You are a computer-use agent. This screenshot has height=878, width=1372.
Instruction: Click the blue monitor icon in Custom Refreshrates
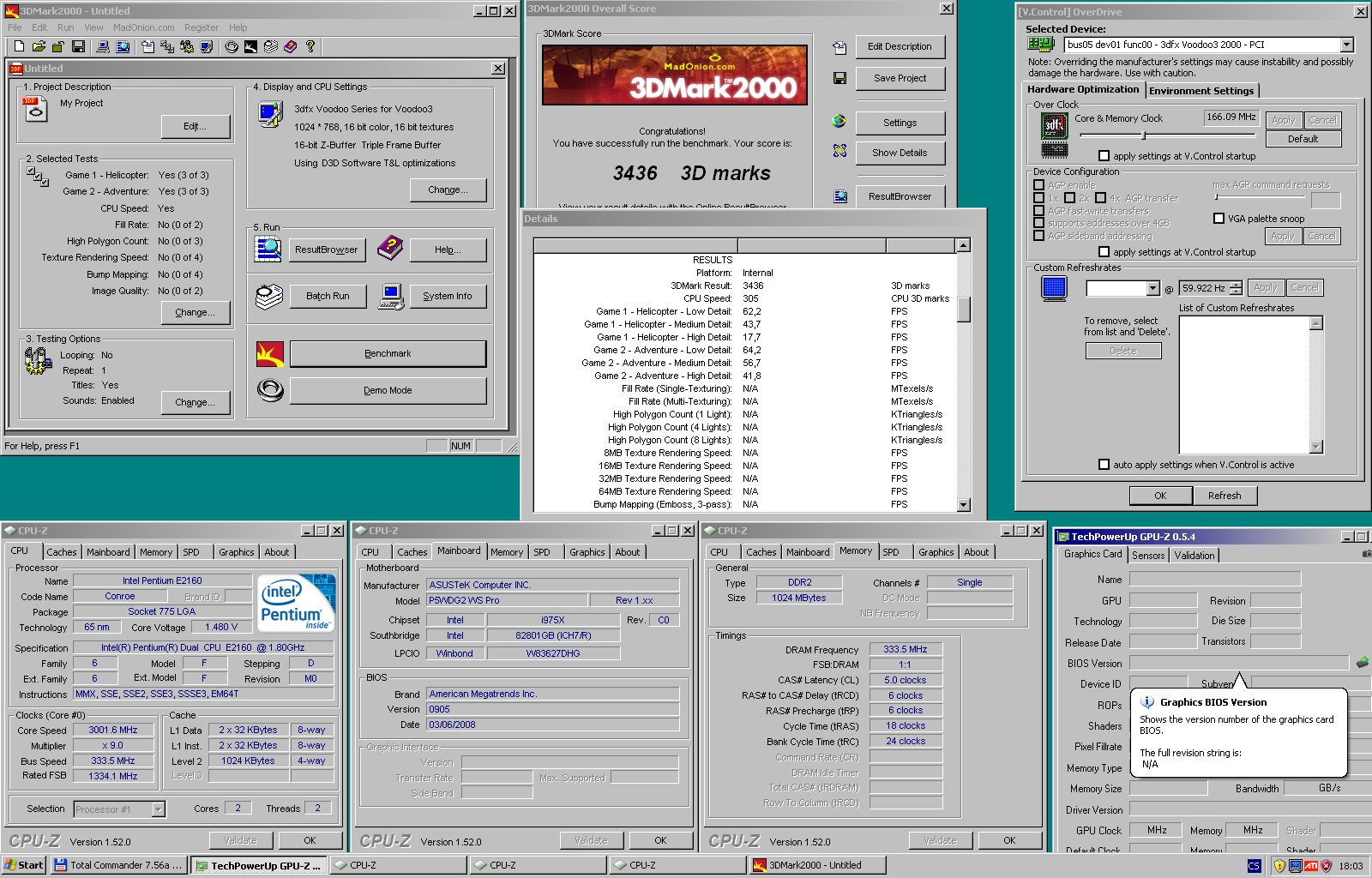(x=1054, y=288)
